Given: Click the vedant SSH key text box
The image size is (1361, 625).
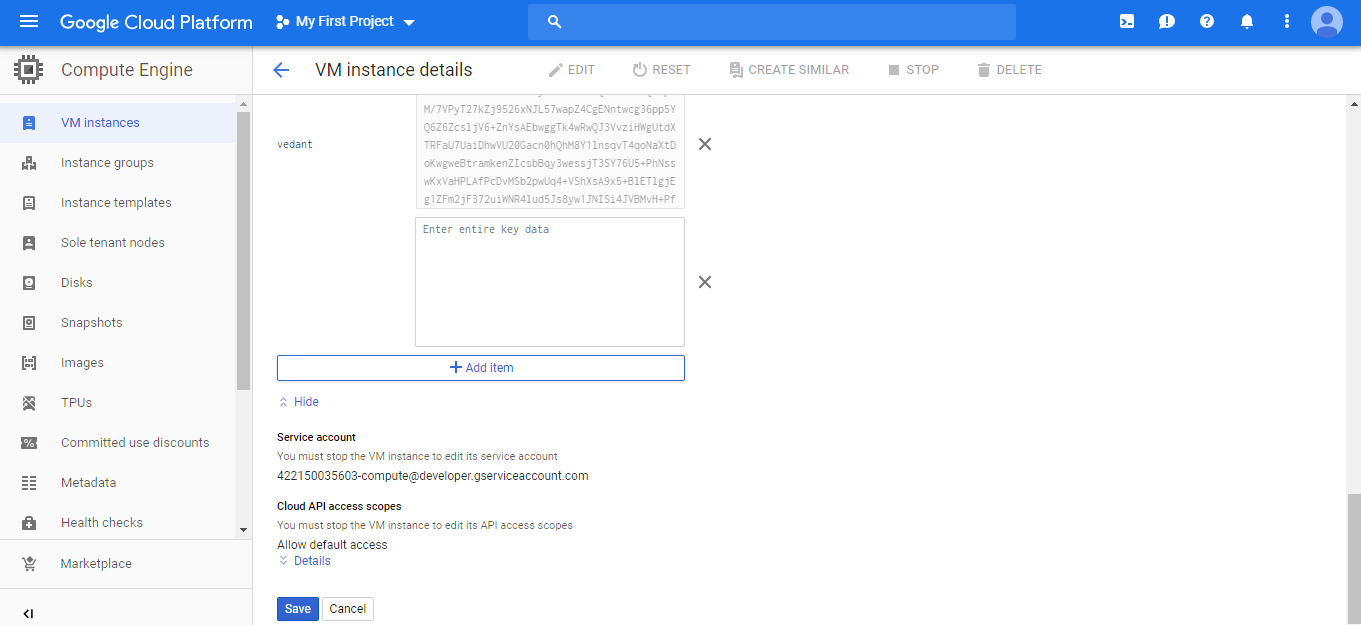Looking at the screenshot, I should click(x=550, y=152).
